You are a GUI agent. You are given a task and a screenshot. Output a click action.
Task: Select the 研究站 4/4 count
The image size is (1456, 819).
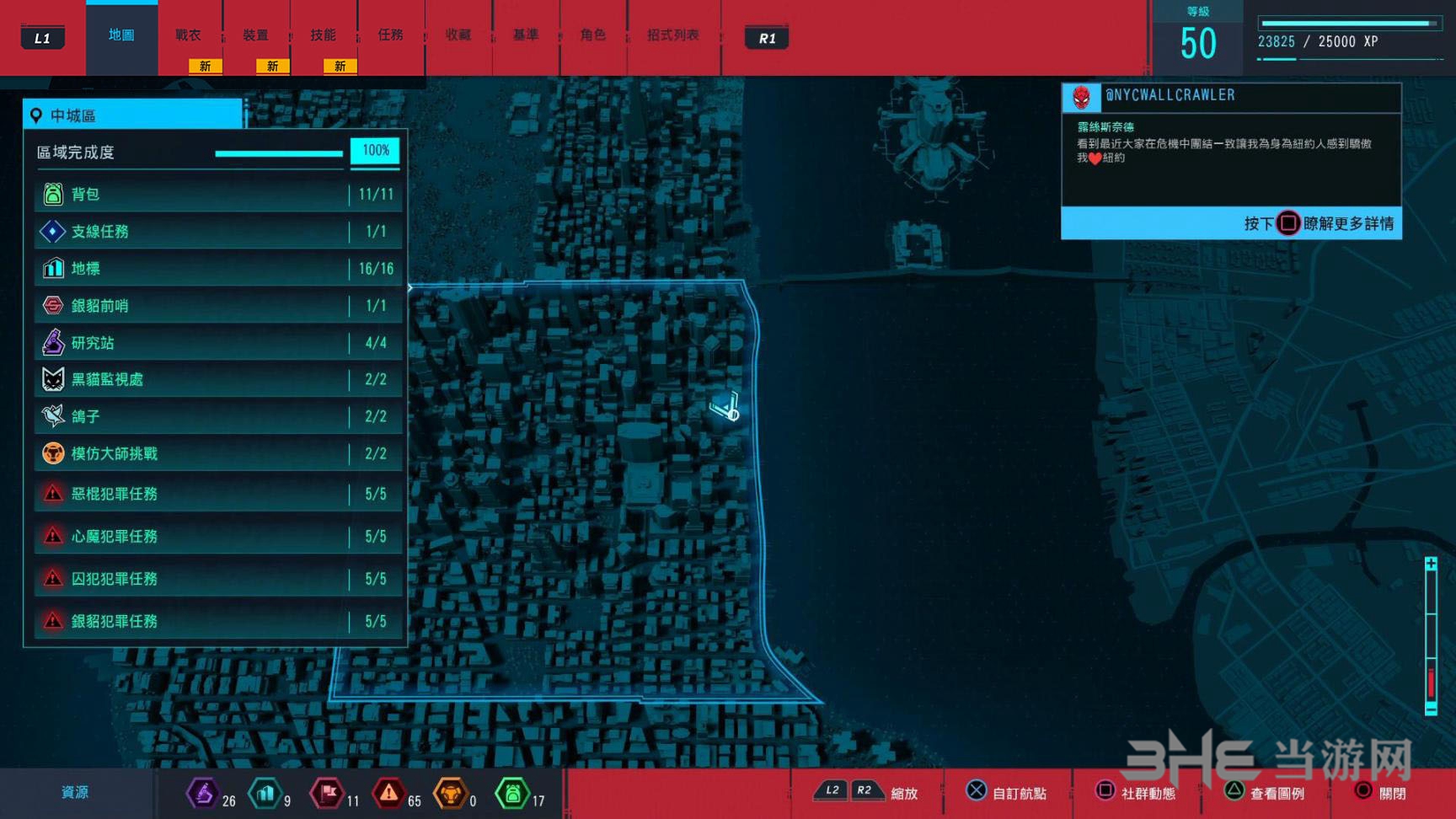[x=376, y=343]
